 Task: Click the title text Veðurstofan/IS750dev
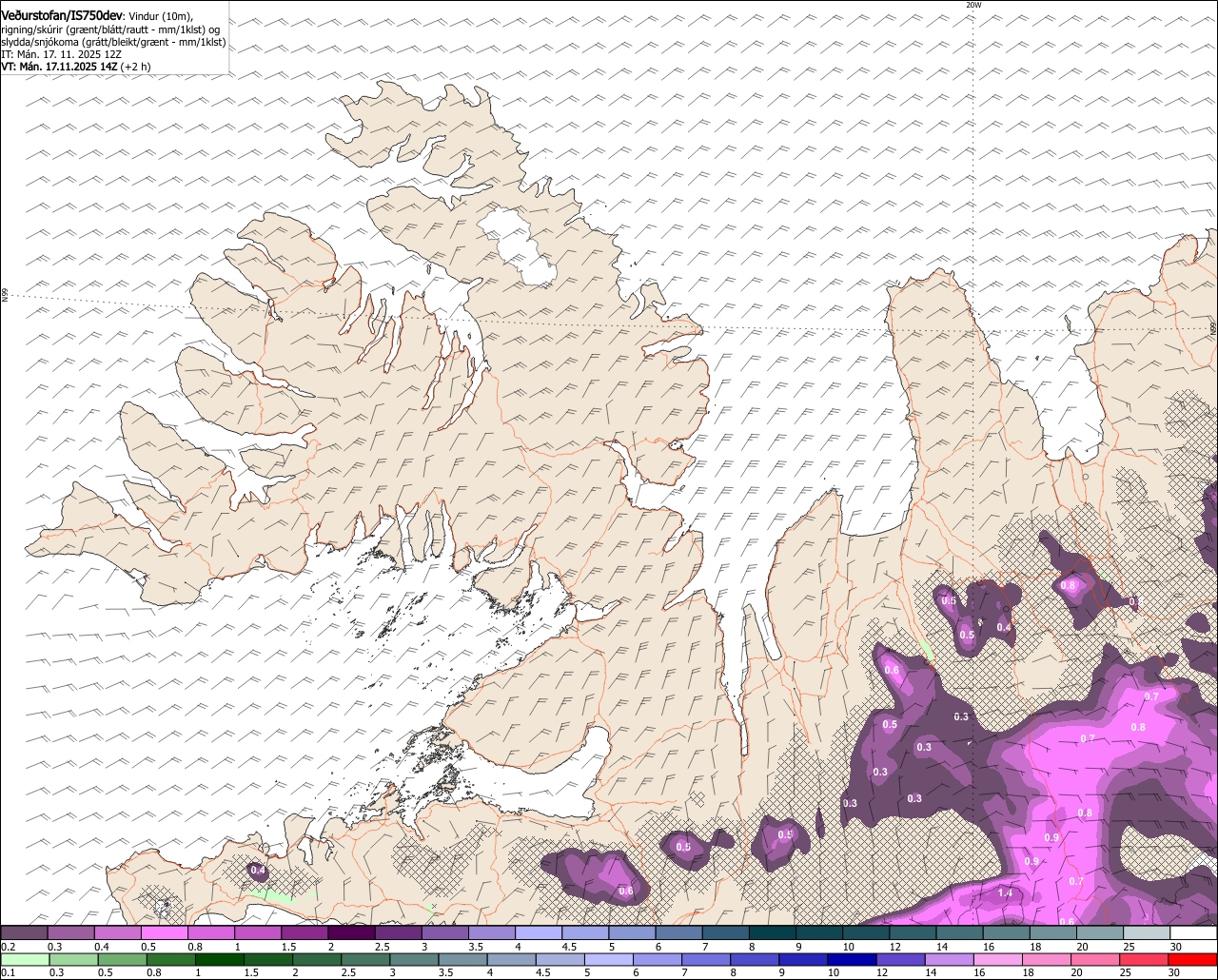(x=62, y=15)
